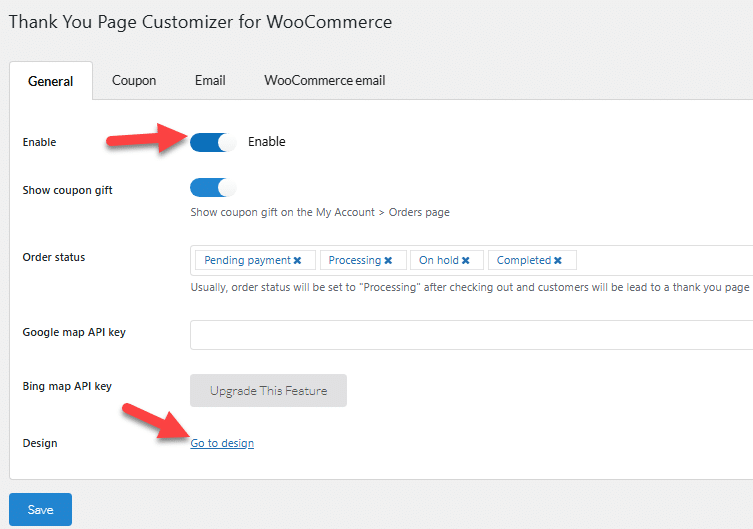The height and width of the screenshot is (529, 753).
Task: Remove the On hold status tag
Action: (465, 260)
